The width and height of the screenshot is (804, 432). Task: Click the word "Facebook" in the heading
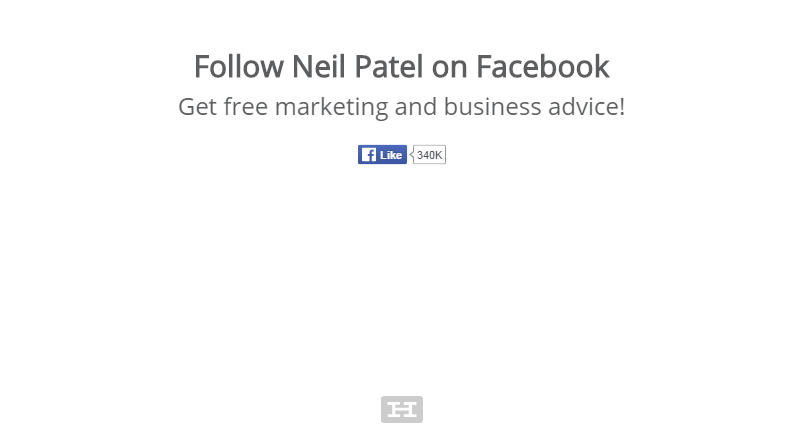point(542,67)
